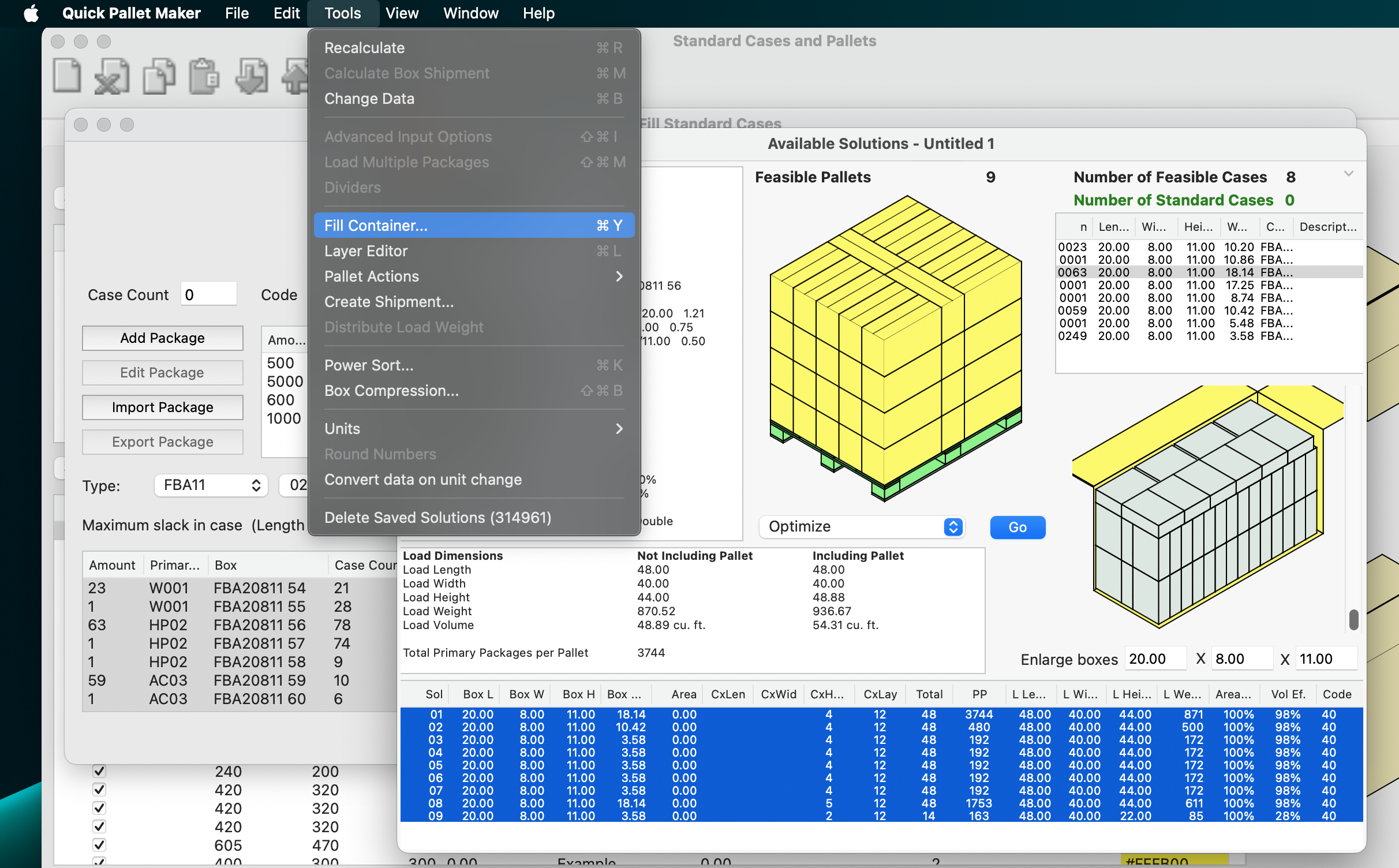Click the Edit Package button
This screenshot has width=1399, height=868.
pyautogui.click(x=162, y=372)
